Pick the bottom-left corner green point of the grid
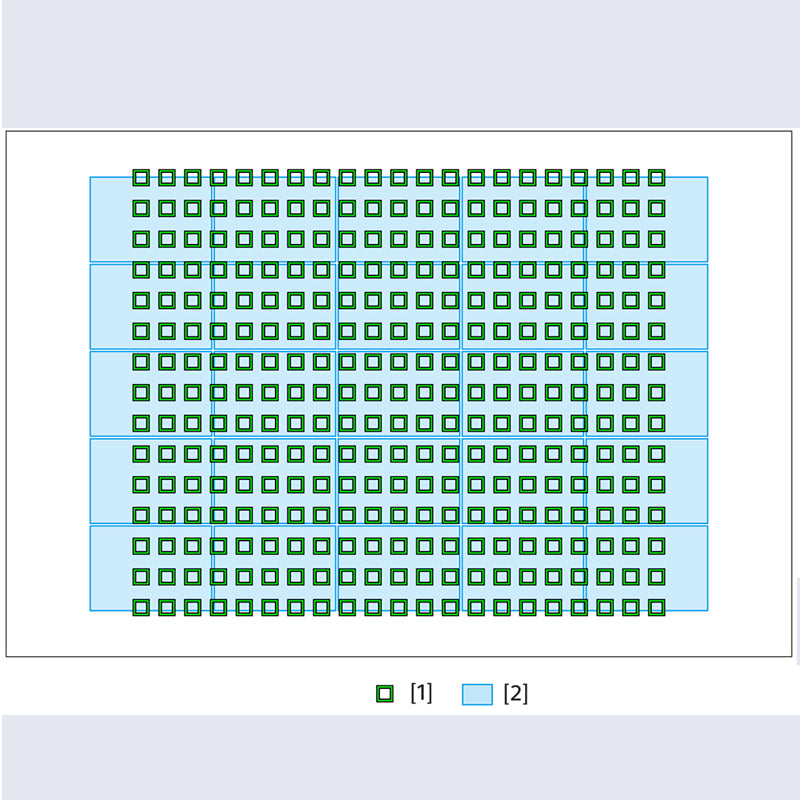Image resolution: width=800 pixels, height=800 pixels. click(x=141, y=607)
